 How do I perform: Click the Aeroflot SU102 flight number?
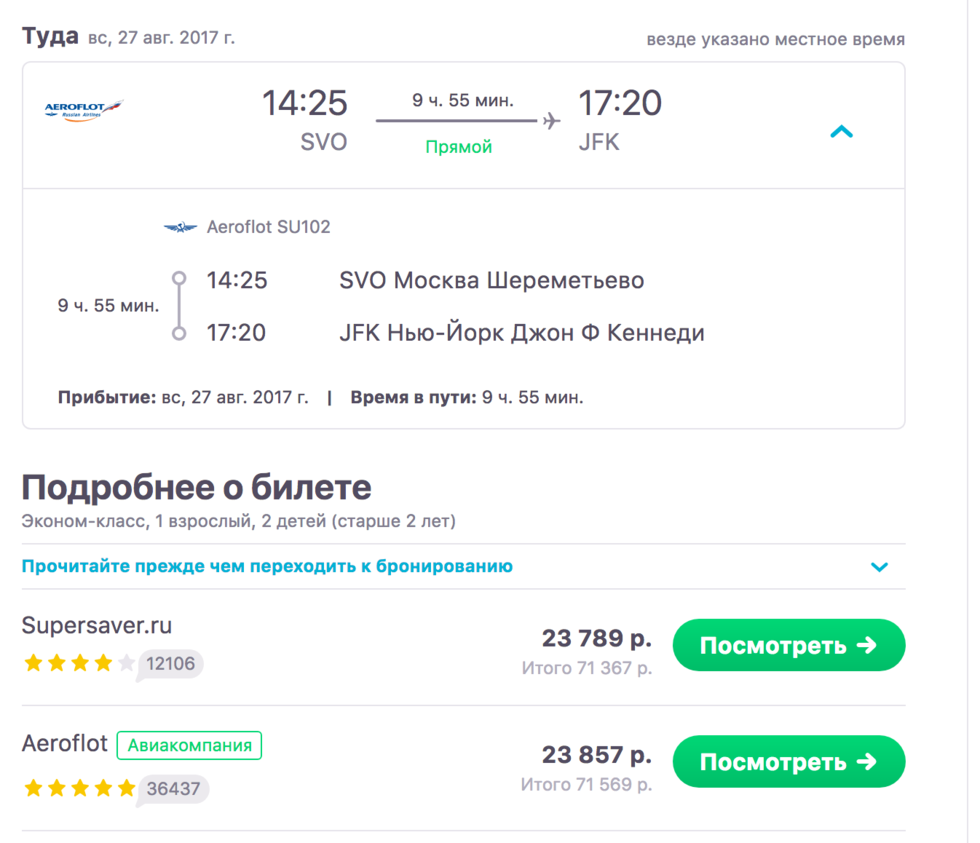[x=268, y=227]
